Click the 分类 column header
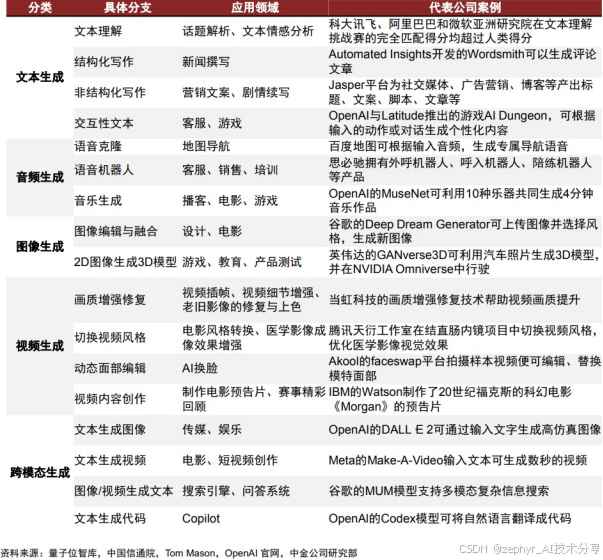This screenshot has height=560, width=603. click(x=40, y=8)
